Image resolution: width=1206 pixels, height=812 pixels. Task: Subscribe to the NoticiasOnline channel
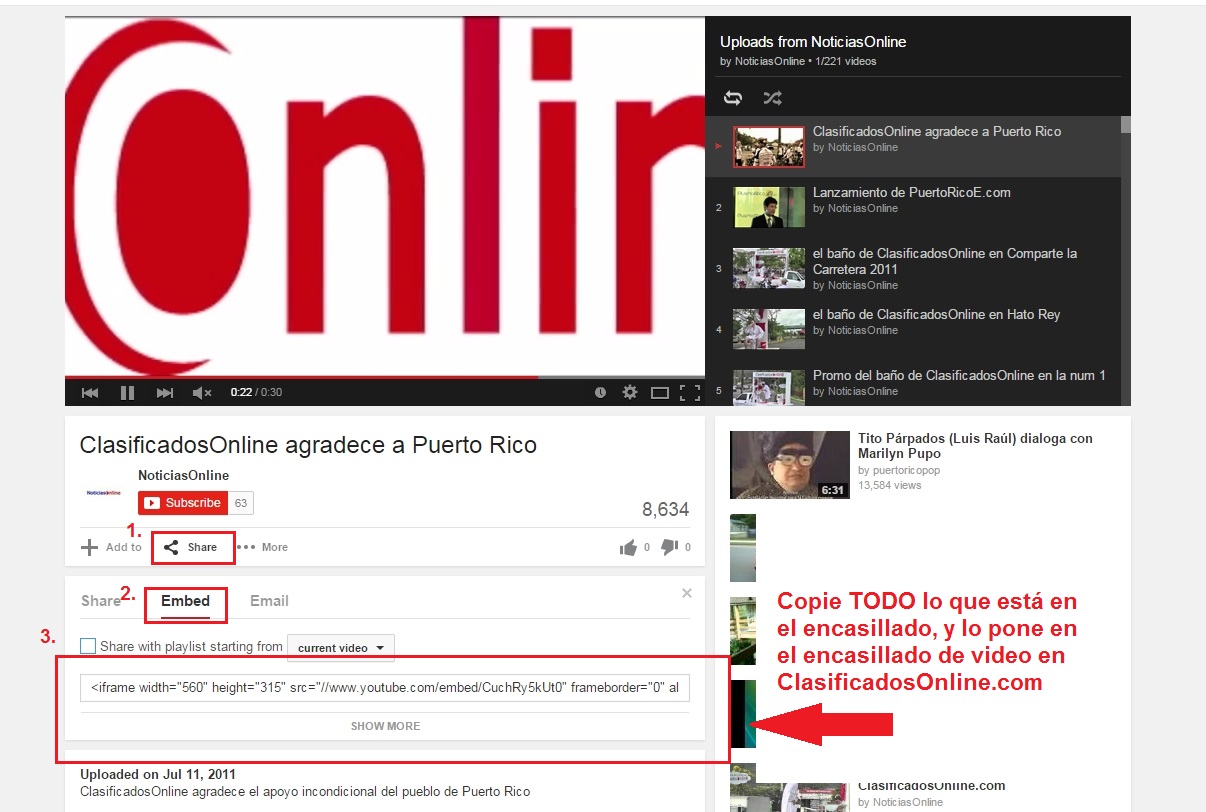tap(183, 503)
